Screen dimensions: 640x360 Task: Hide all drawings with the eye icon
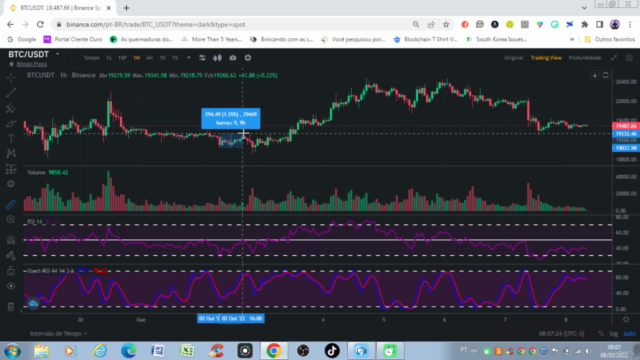pos(11,286)
